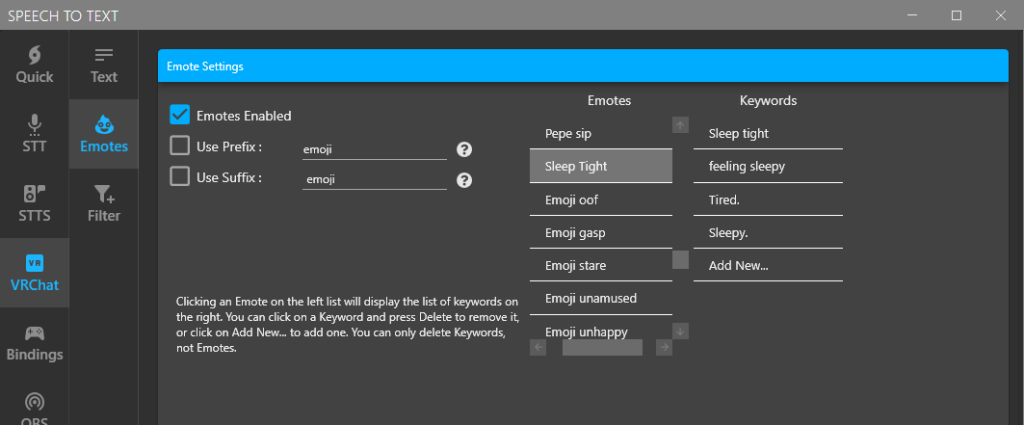
Task: Switch to the Filter tab
Action: point(104,202)
